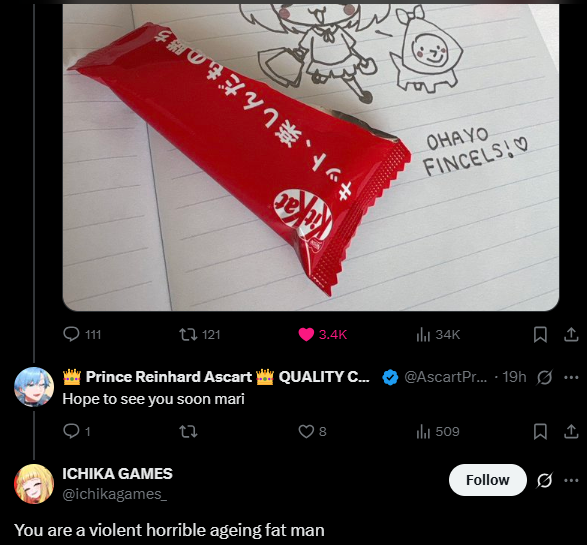Reply to Prince Reinhard Ascart's comment

pyautogui.click(x=76, y=431)
